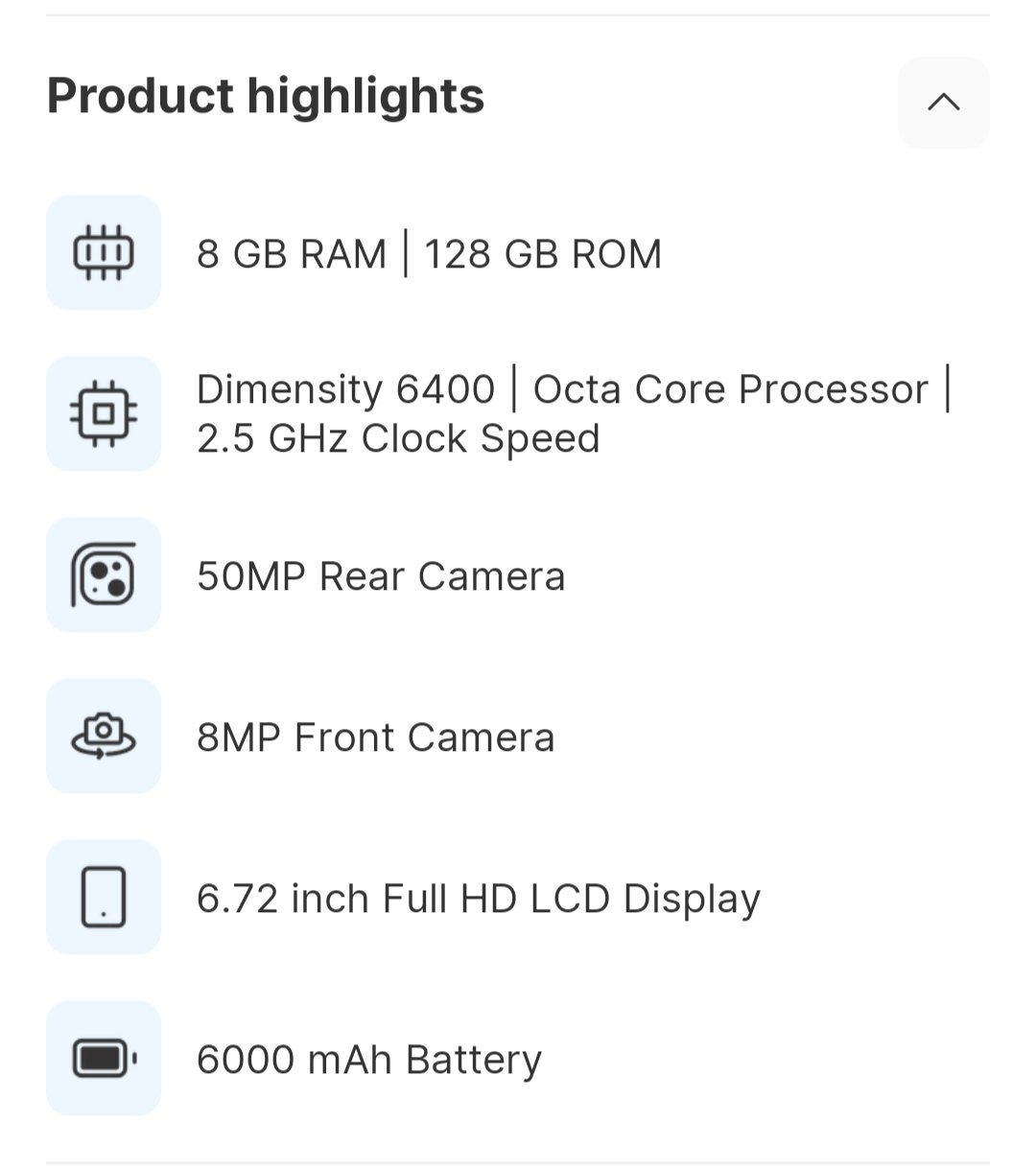The width and height of the screenshot is (1036, 1170).
Task: Tap the 128 GB ROM text
Action: [543, 254]
